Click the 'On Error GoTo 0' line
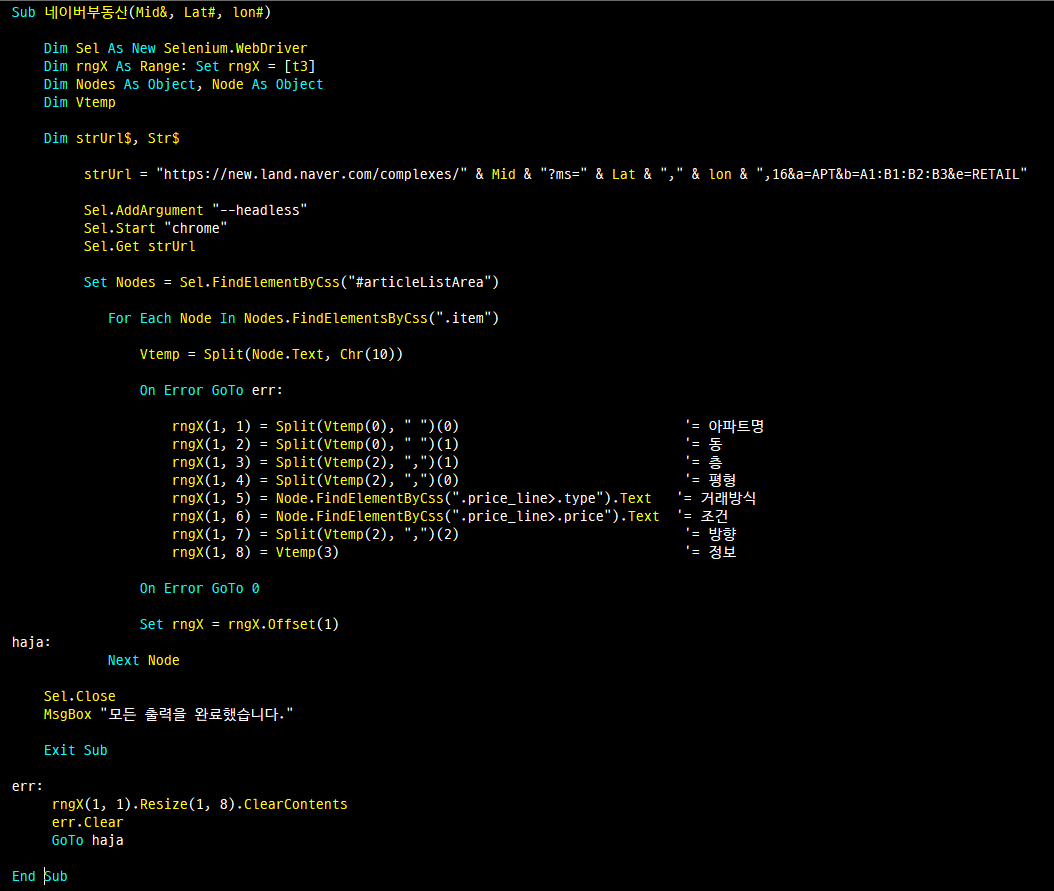 click(x=200, y=589)
